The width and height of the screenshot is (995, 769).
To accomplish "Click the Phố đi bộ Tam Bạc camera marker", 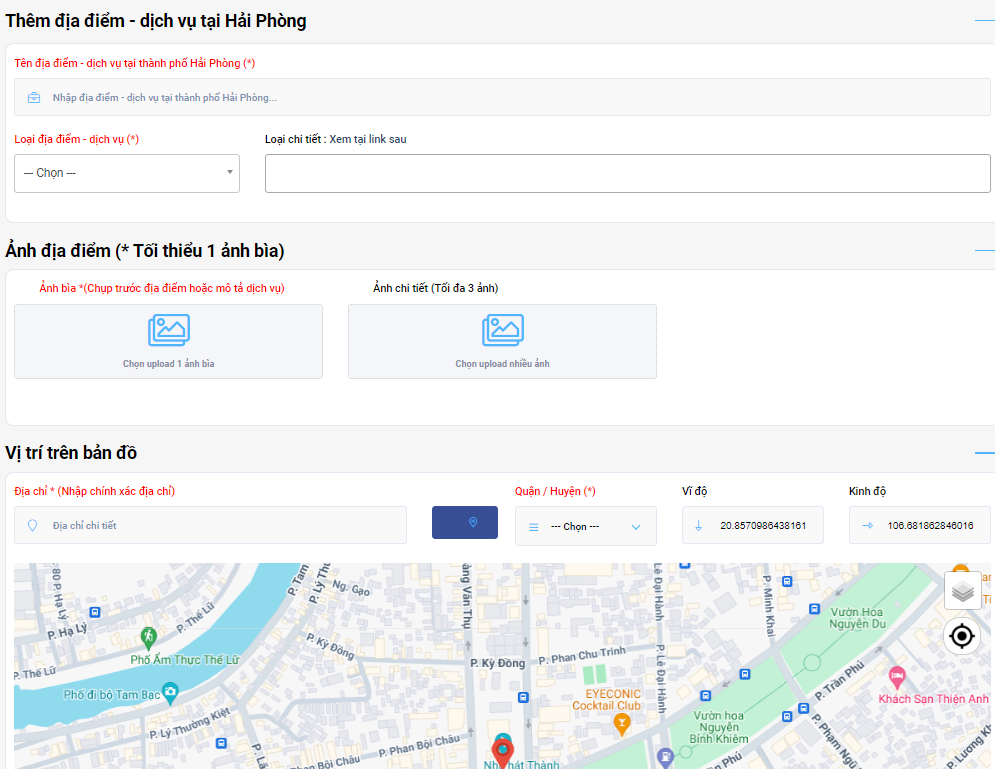I will 171,690.
